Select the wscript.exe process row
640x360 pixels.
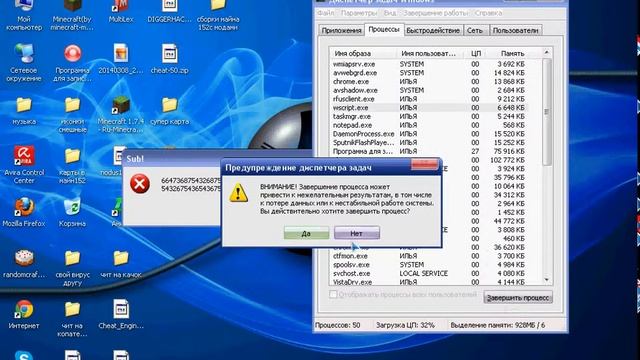point(429,108)
